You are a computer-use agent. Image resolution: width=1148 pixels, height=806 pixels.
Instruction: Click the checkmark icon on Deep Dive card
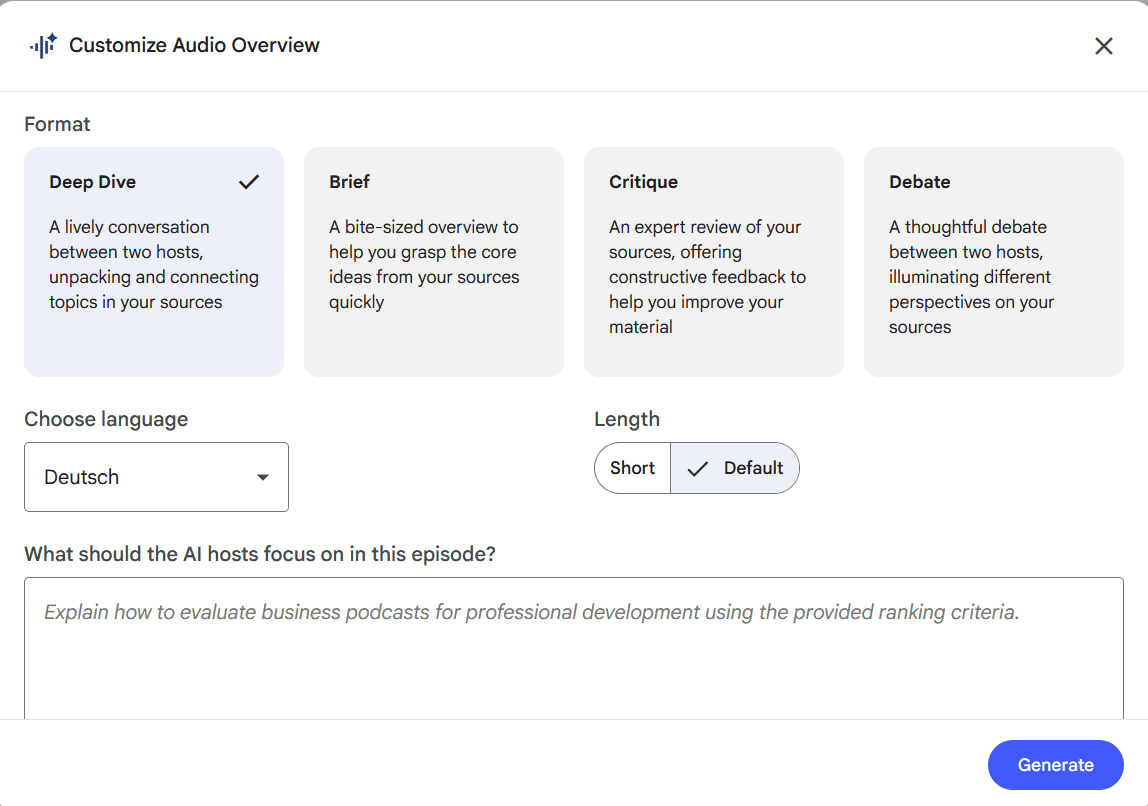click(248, 181)
